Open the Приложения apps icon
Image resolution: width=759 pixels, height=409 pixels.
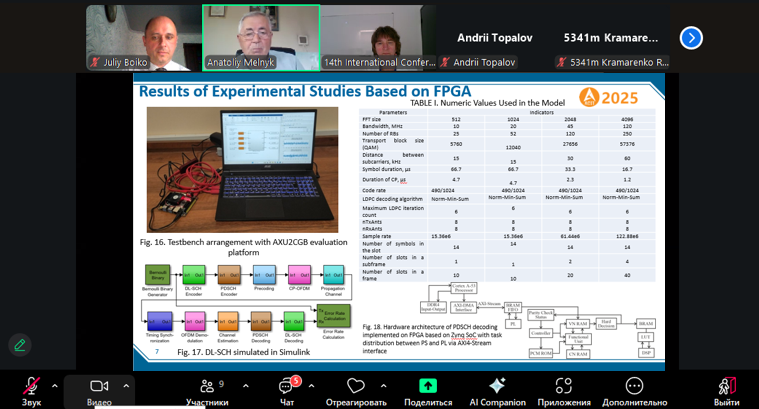point(564,387)
